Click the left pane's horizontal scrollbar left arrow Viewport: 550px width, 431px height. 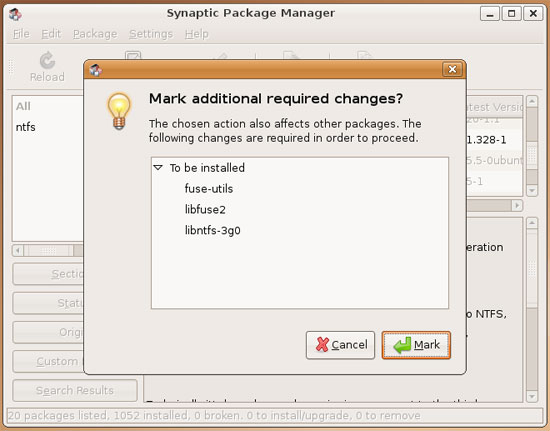coord(18,250)
